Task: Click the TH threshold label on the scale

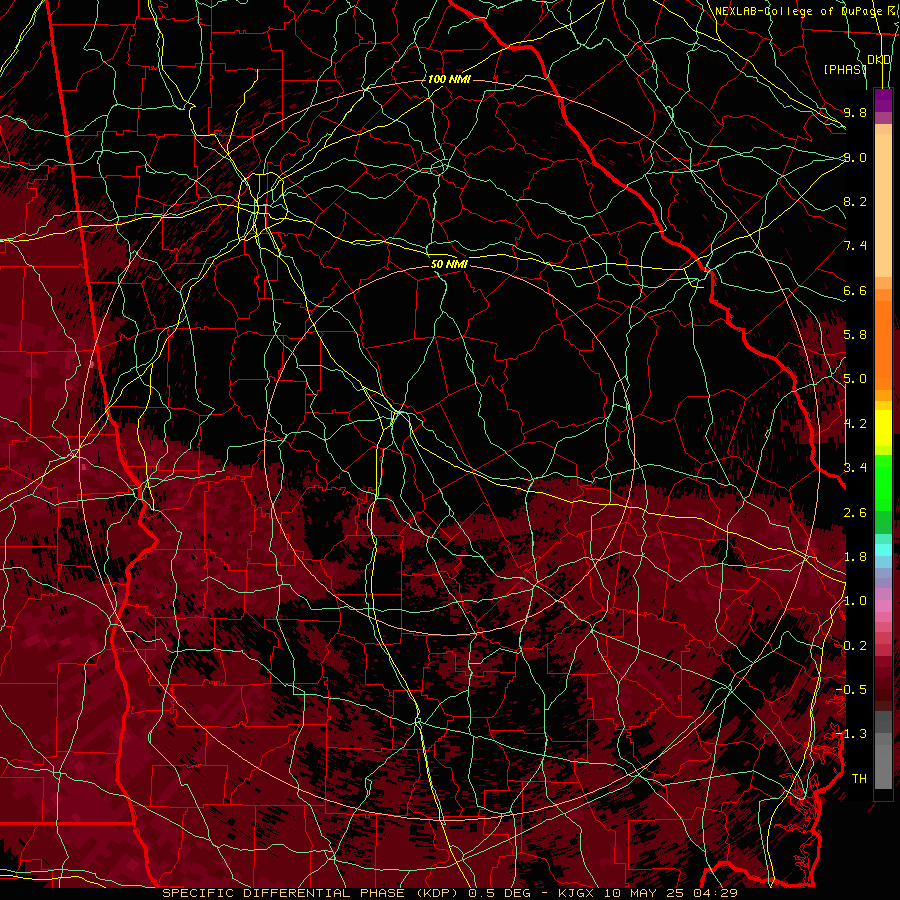Action: [x=859, y=779]
